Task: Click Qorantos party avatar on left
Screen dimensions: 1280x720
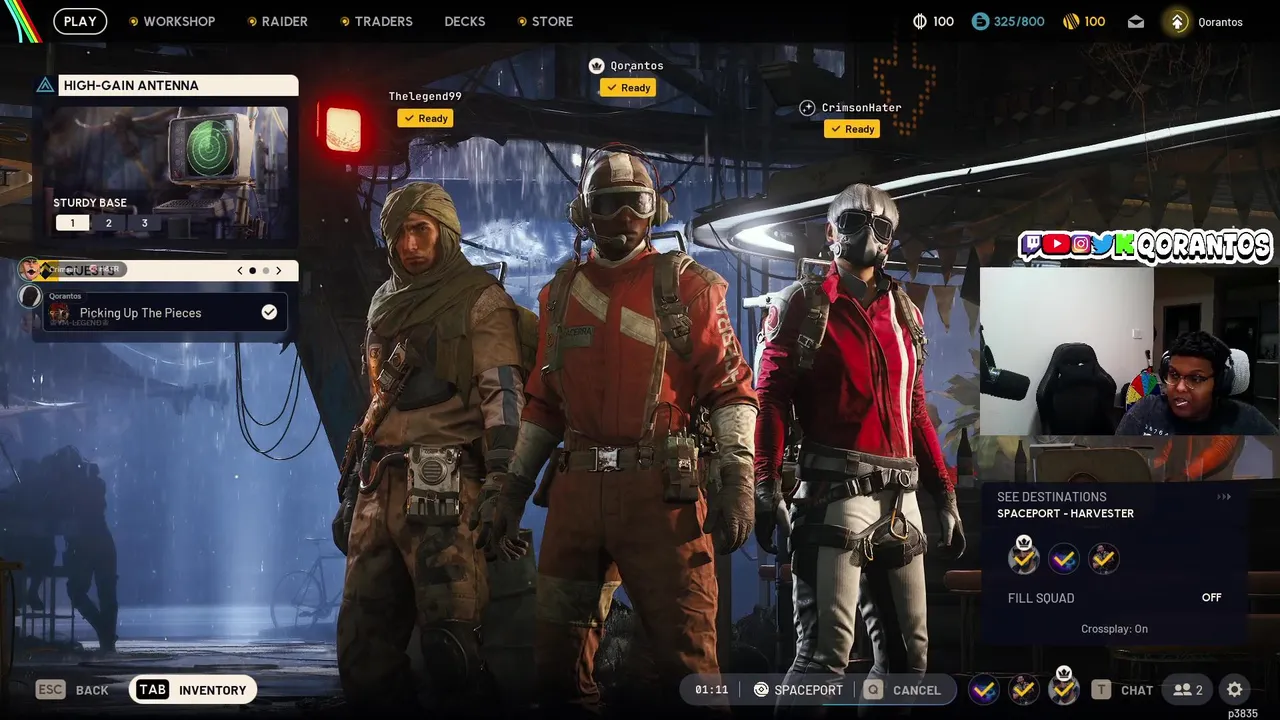Action: (x=31, y=296)
